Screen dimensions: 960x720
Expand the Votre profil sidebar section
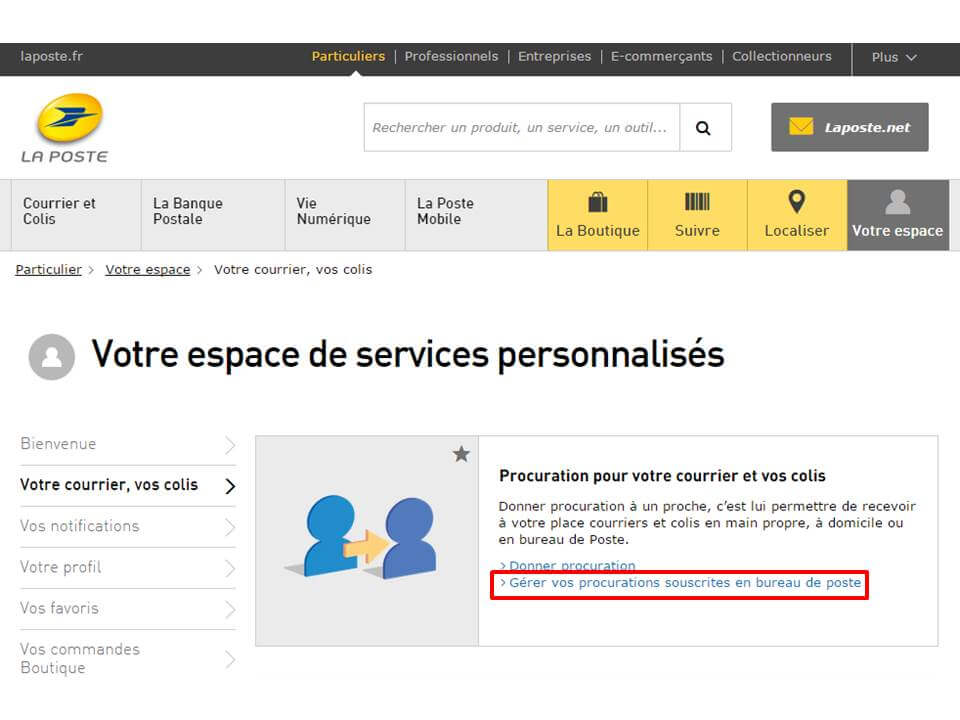pyautogui.click(x=60, y=567)
